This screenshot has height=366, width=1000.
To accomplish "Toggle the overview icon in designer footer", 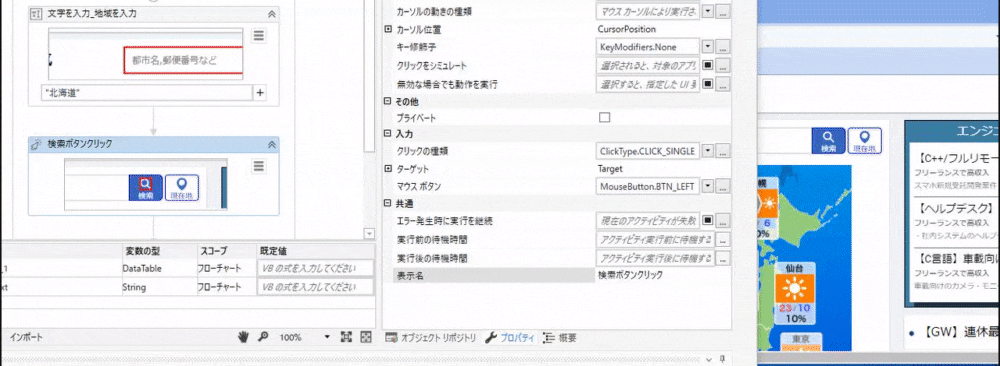I will pos(365,337).
